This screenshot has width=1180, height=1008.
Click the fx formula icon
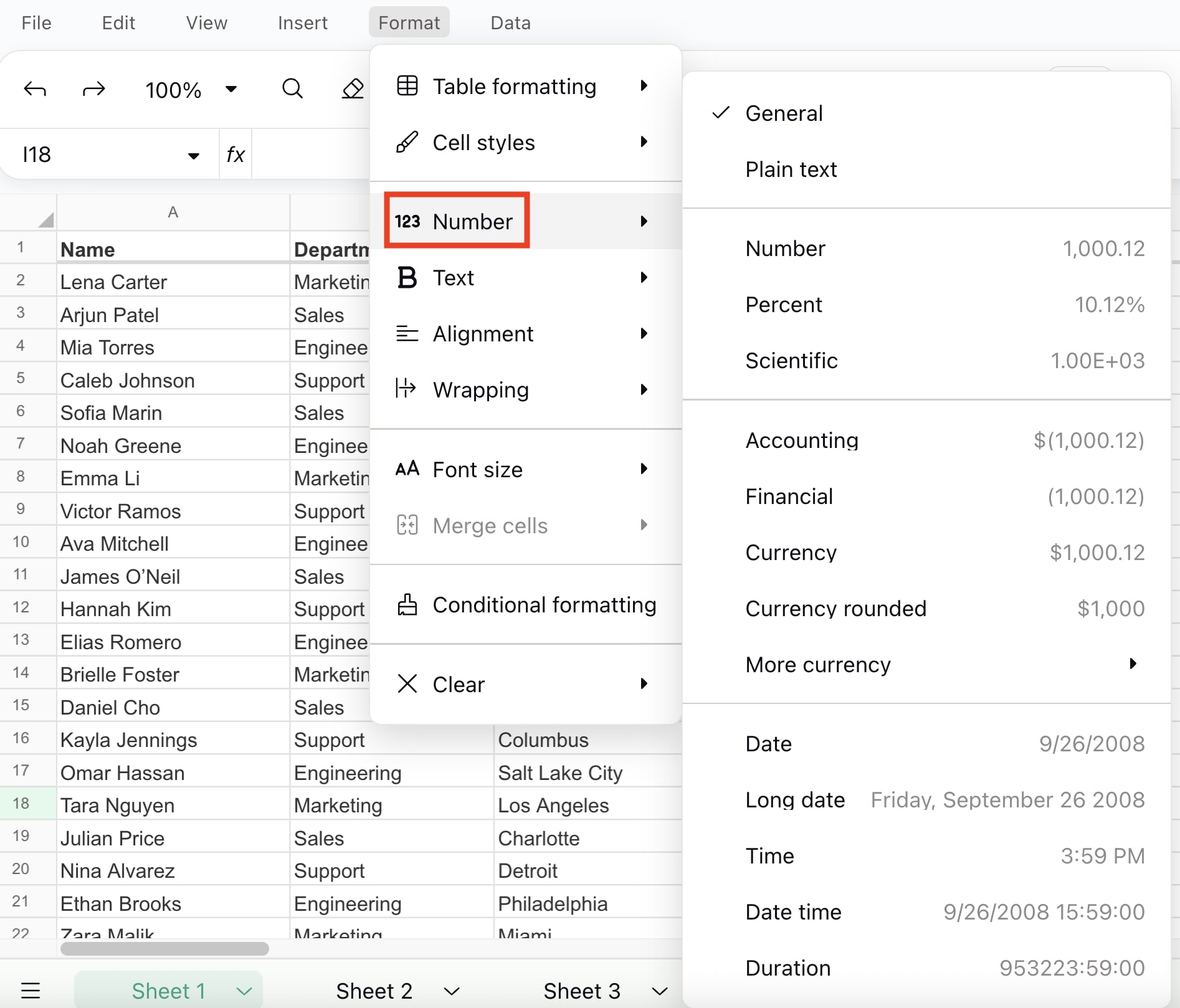pyautogui.click(x=235, y=155)
